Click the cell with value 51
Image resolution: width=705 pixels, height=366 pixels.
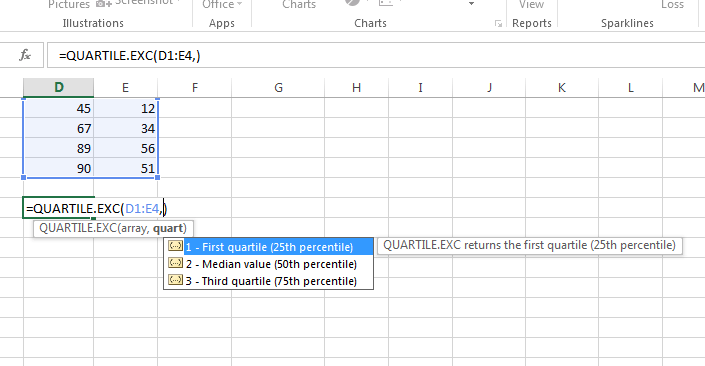125,168
